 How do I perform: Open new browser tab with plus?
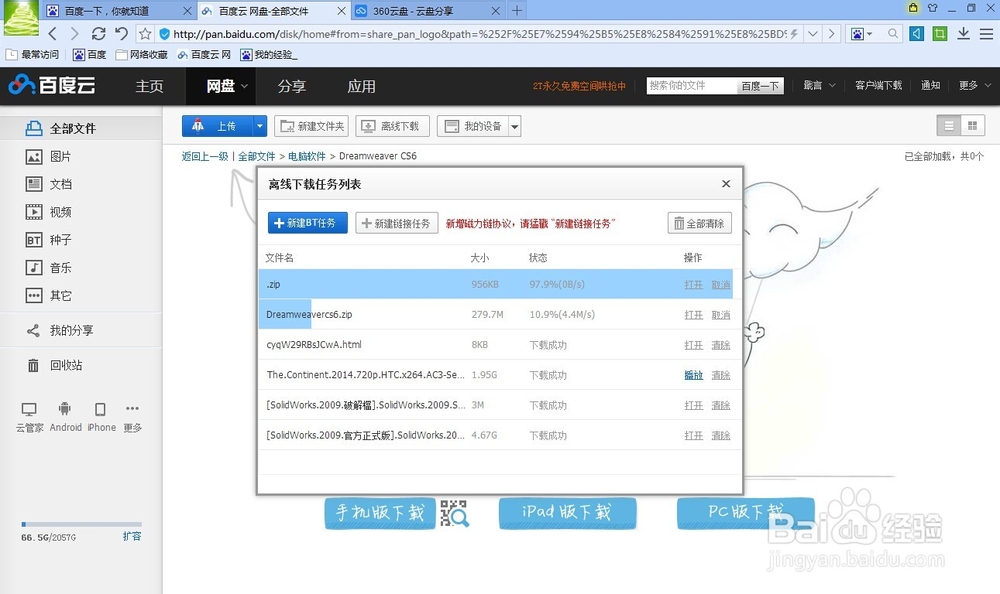[x=517, y=11]
